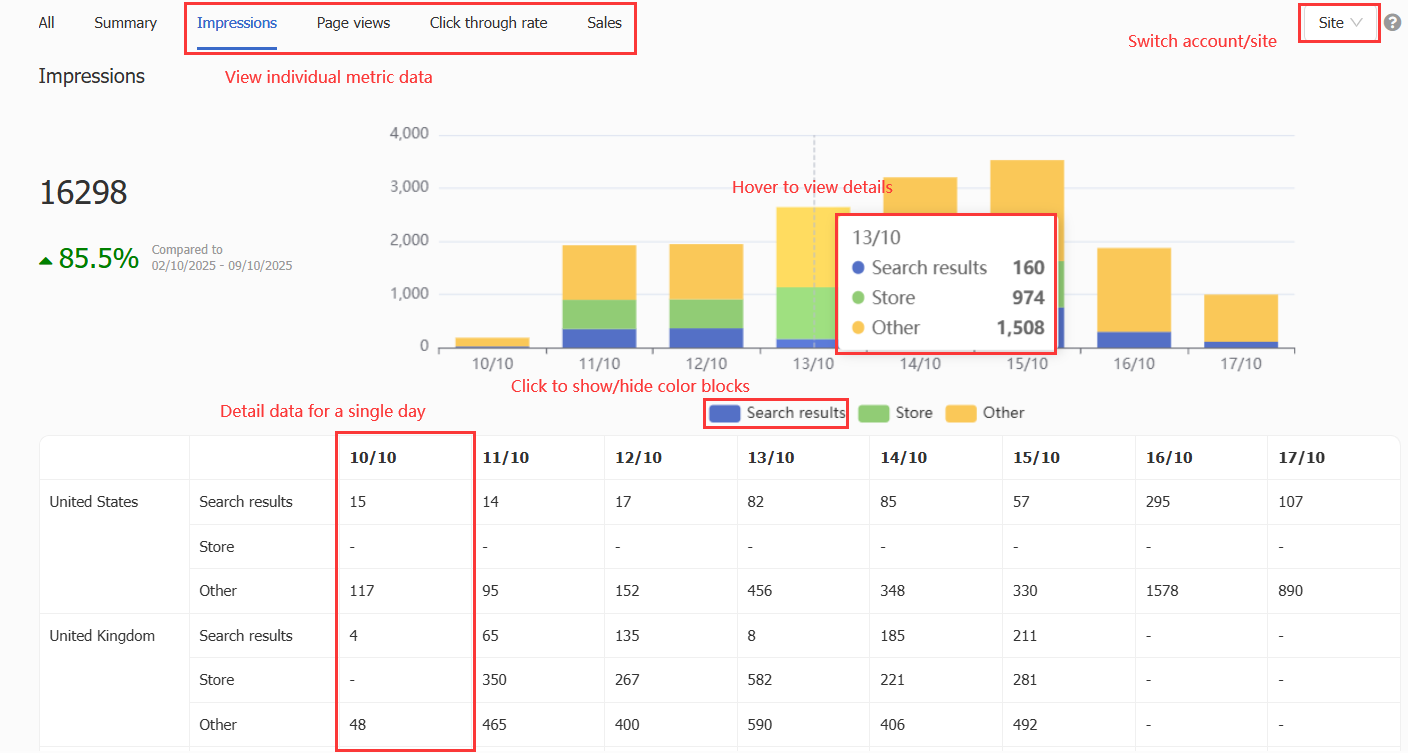Click the green increase arrow icon
Viewport: 1408px width, 753px height.
pos(45,261)
